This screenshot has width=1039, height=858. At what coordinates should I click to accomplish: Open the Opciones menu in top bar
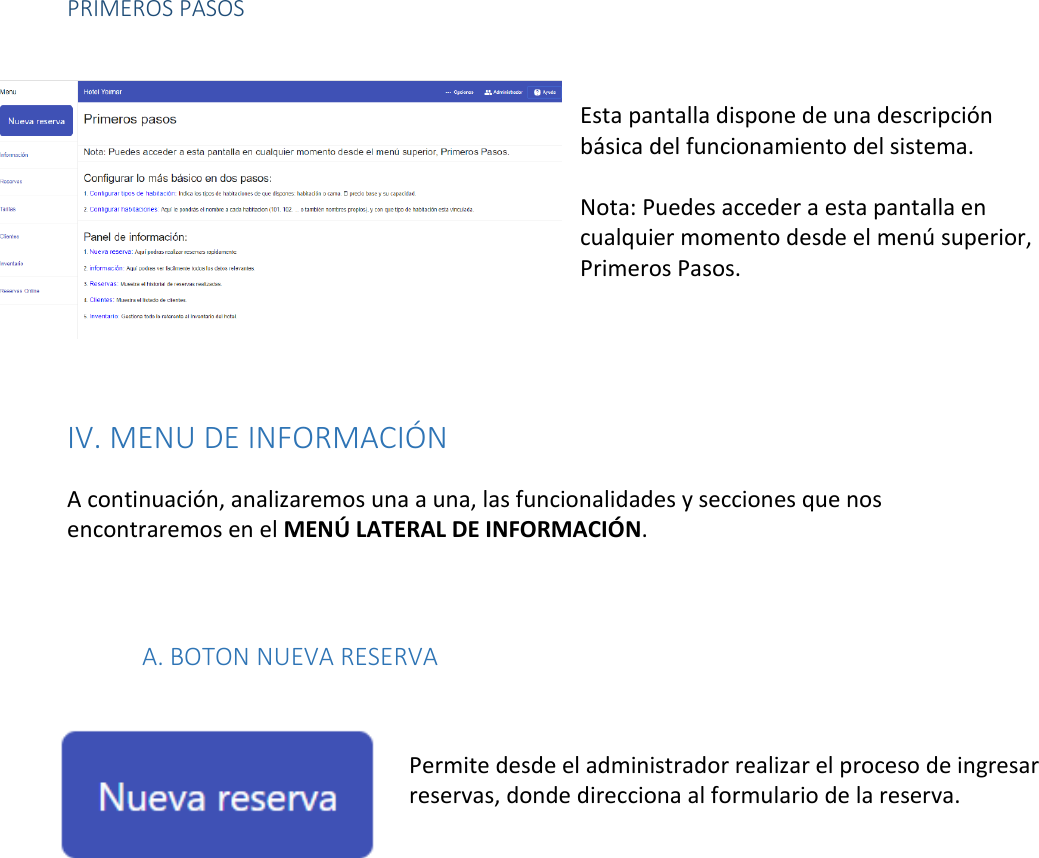pyautogui.click(x=459, y=92)
